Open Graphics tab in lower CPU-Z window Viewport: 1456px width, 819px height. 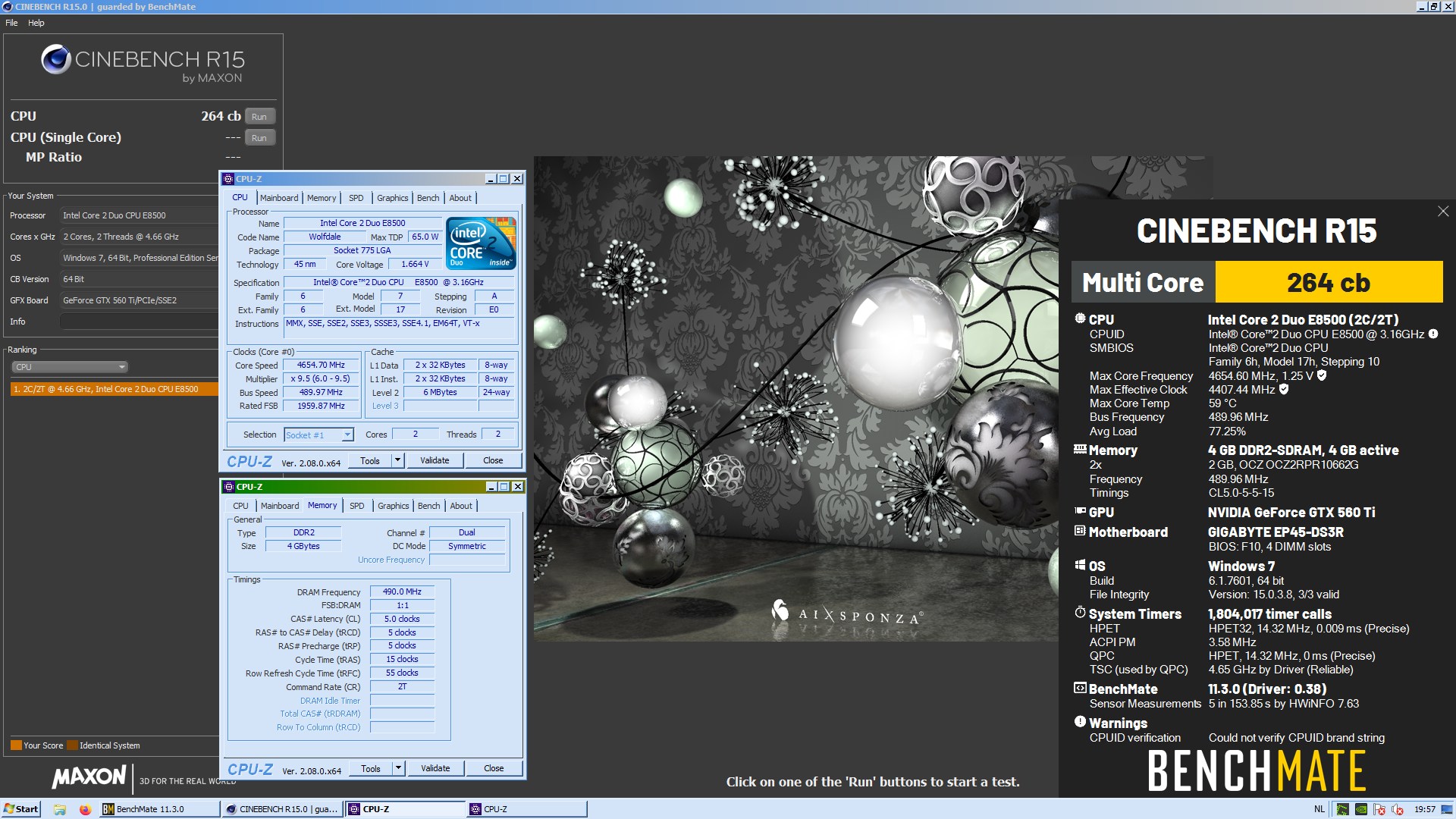[394, 506]
